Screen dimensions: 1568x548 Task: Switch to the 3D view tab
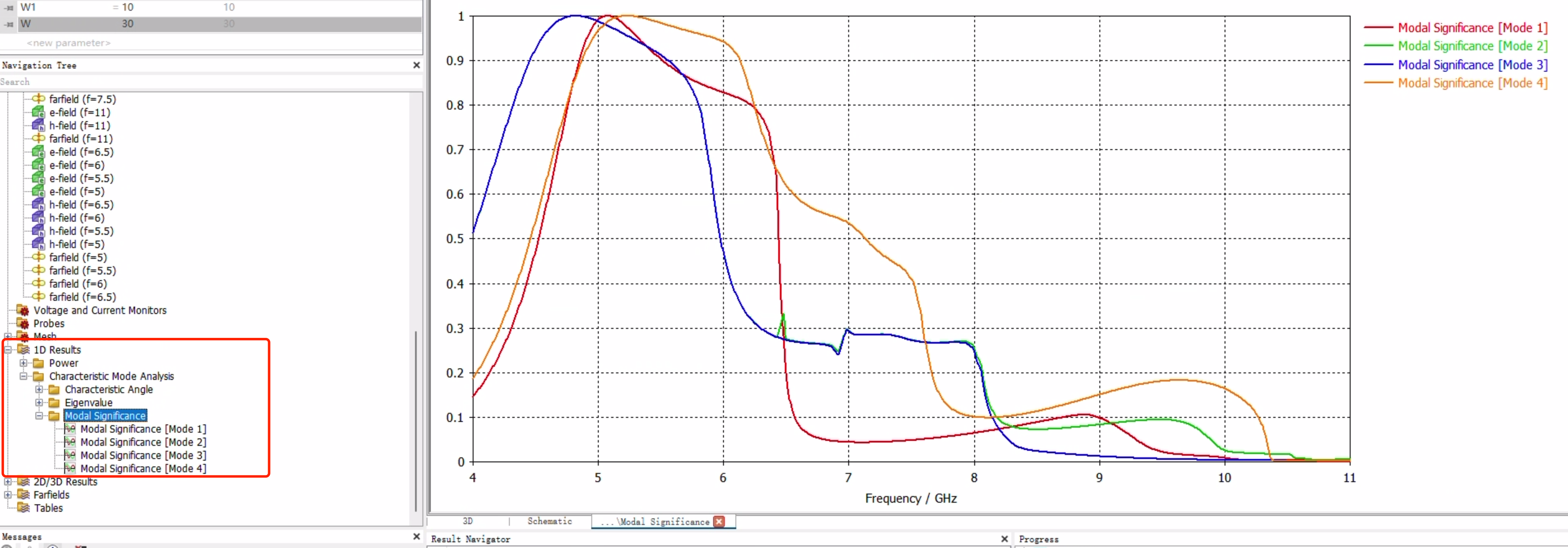pos(467,521)
